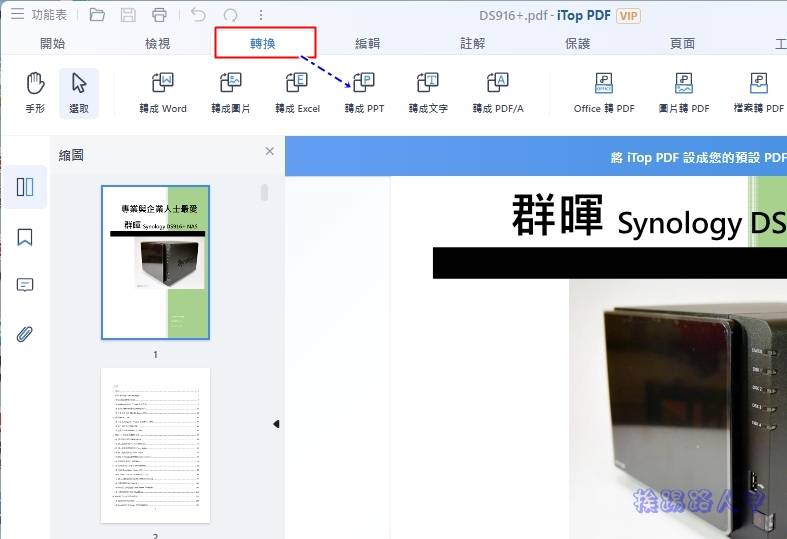This screenshot has height=539, width=787.
Task: Switch to the 註解 tab
Action: coord(473,44)
